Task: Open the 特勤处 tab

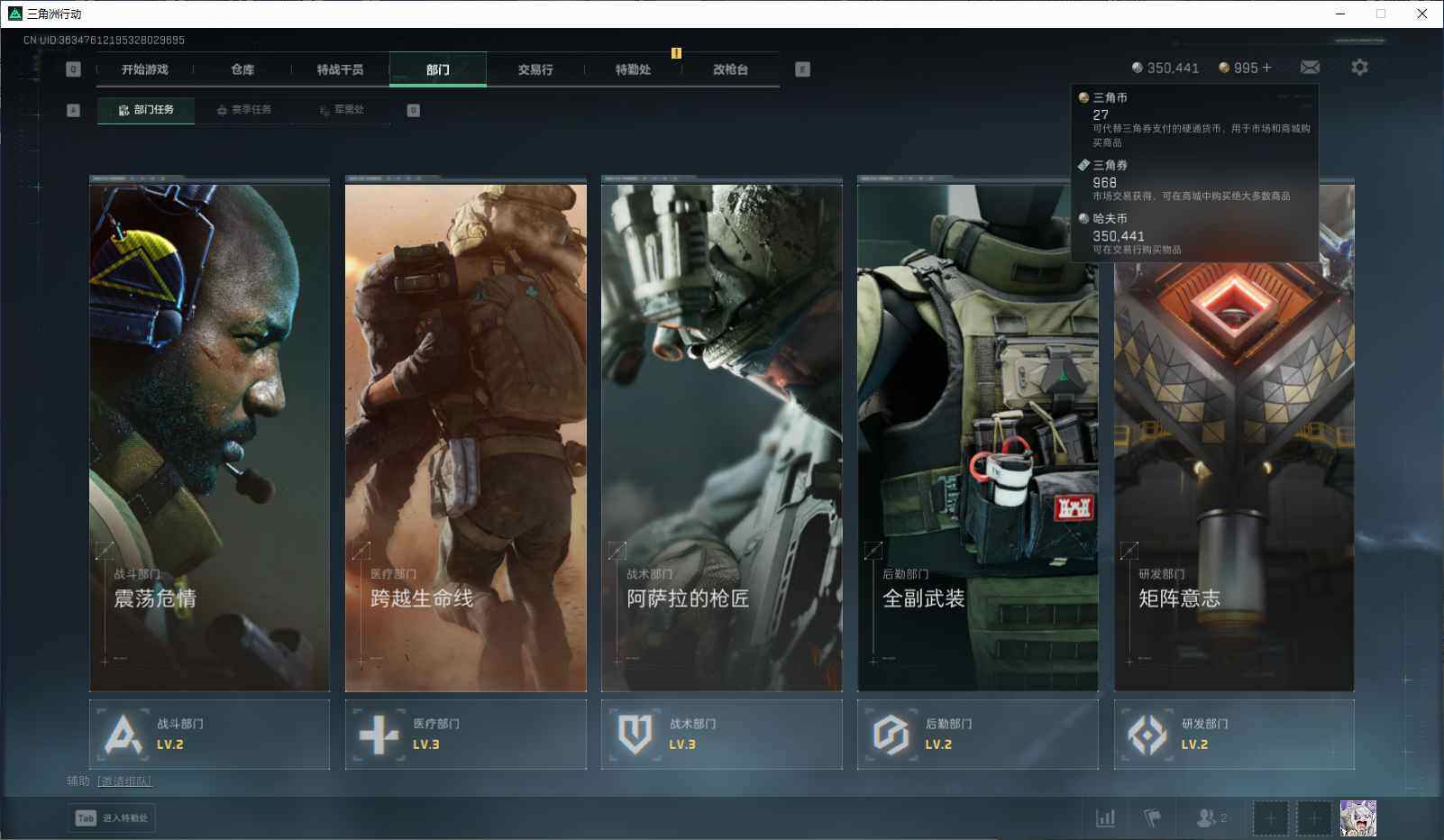Action: click(633, 69)
